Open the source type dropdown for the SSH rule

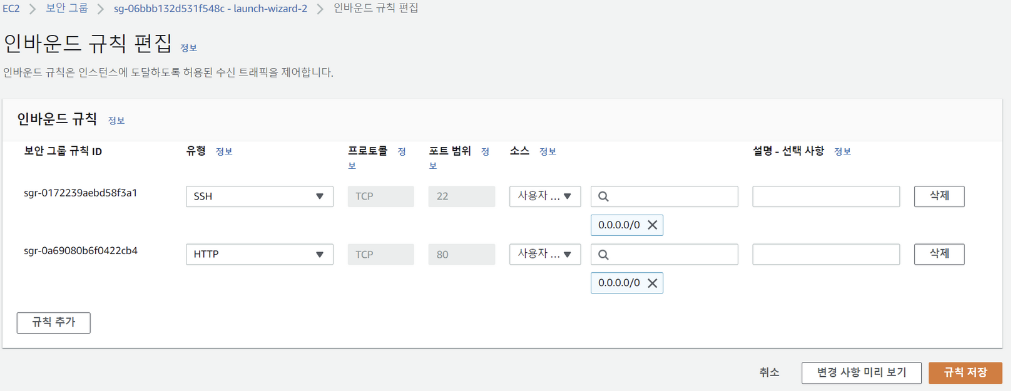click(x=545, y=197)
